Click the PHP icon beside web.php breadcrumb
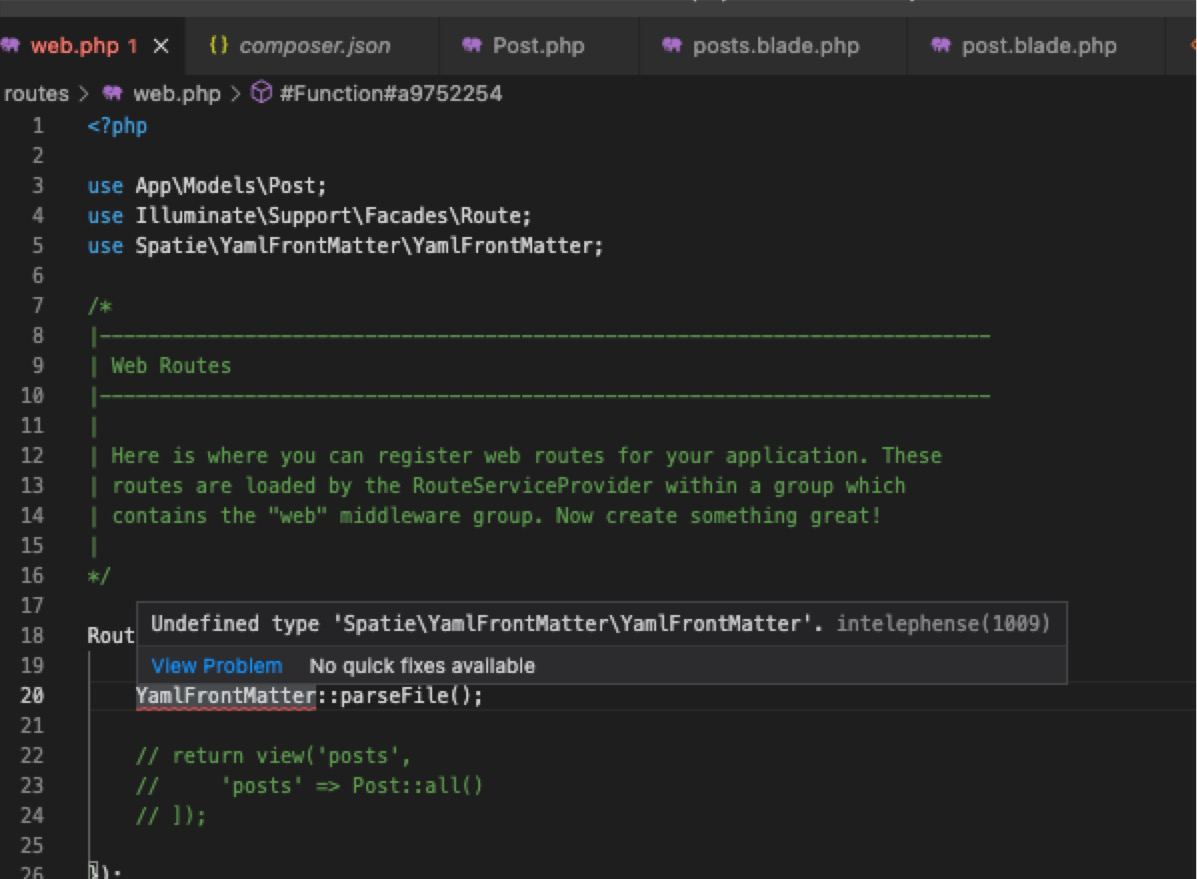 pyautogui.click(x=112, y=94)
